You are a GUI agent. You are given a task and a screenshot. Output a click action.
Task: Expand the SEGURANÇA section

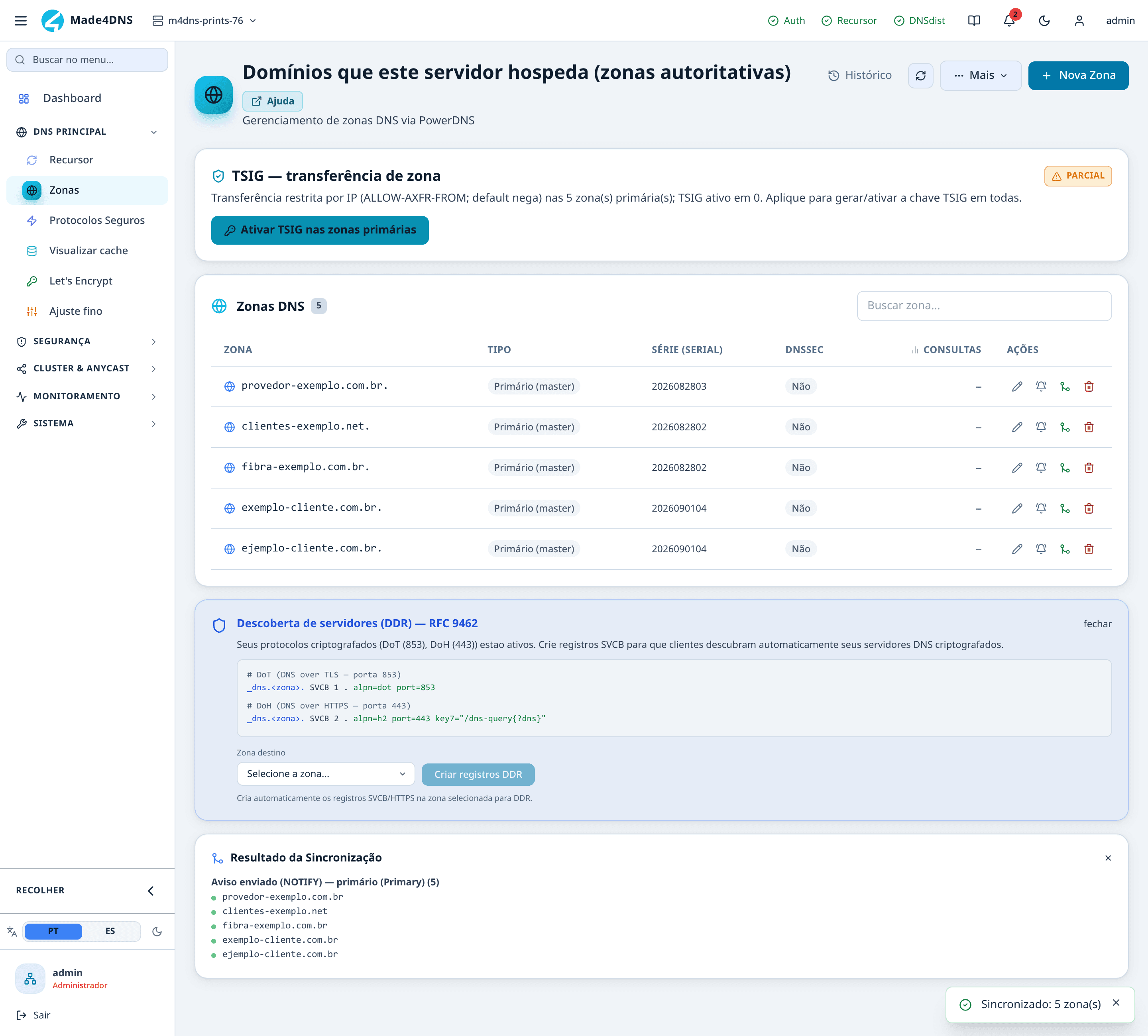point(87,341)
